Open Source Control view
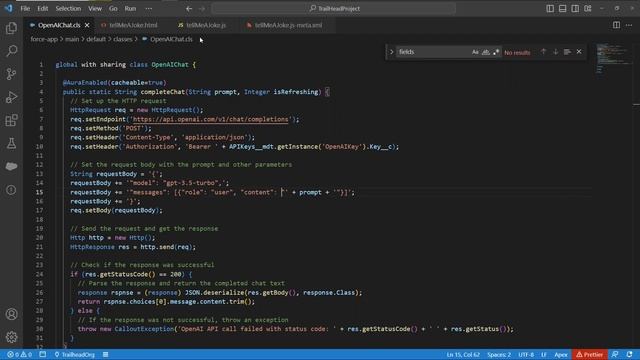The image size is (640, 360). pos(11,74)
